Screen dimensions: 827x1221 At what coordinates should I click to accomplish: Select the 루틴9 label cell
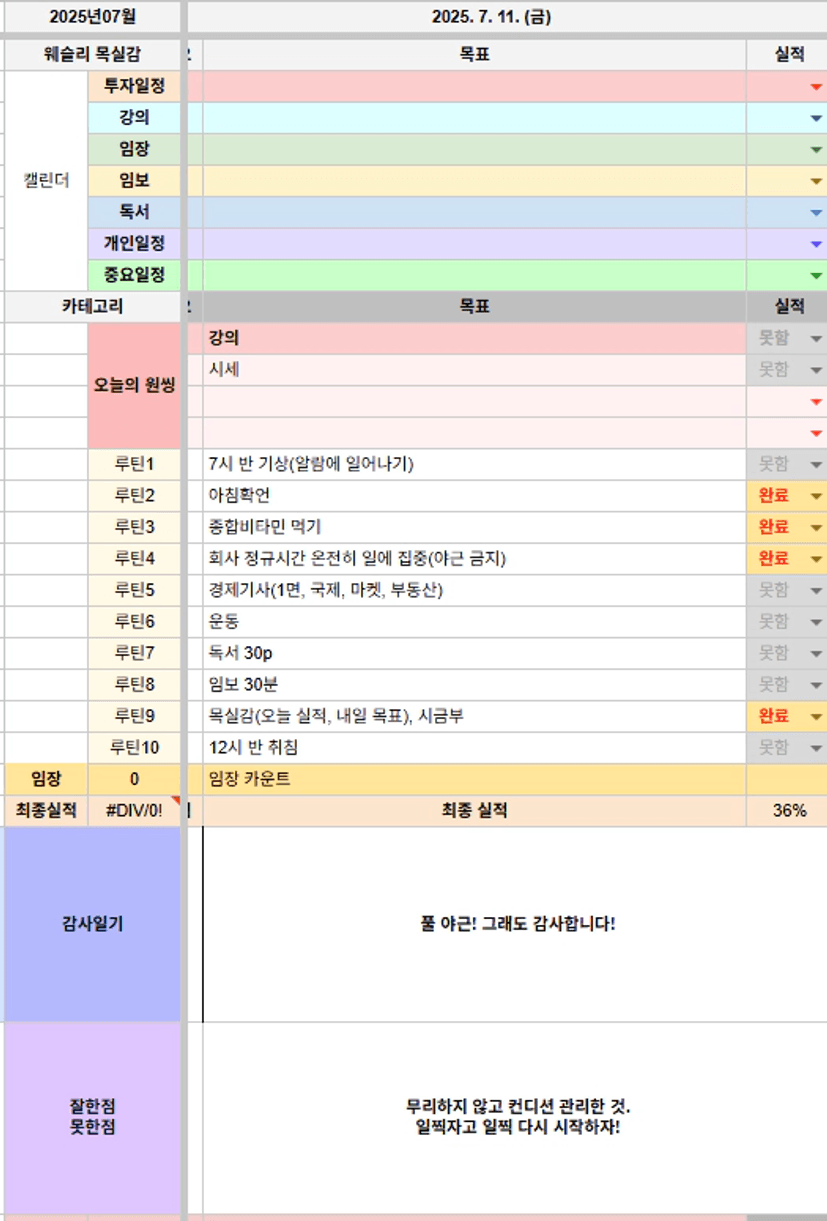[x=134, y=716]
